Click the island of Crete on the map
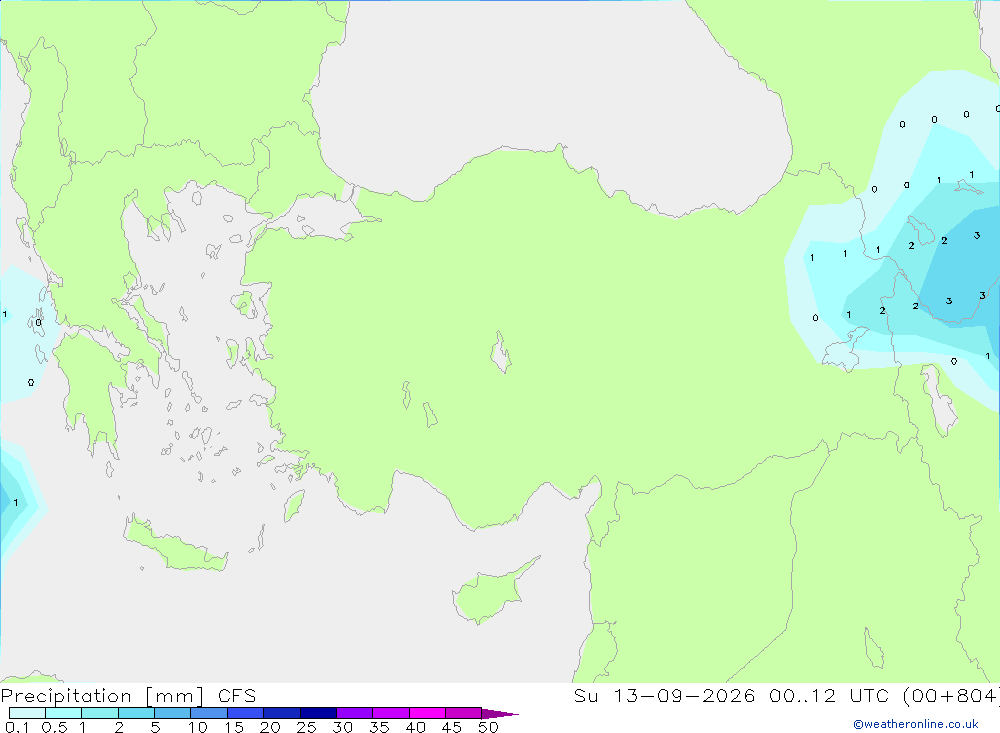 175,545
